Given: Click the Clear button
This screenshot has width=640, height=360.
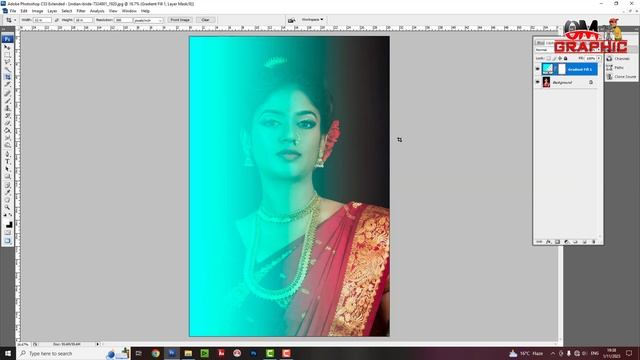Looking at the screenshot, I should click(205, 20).
